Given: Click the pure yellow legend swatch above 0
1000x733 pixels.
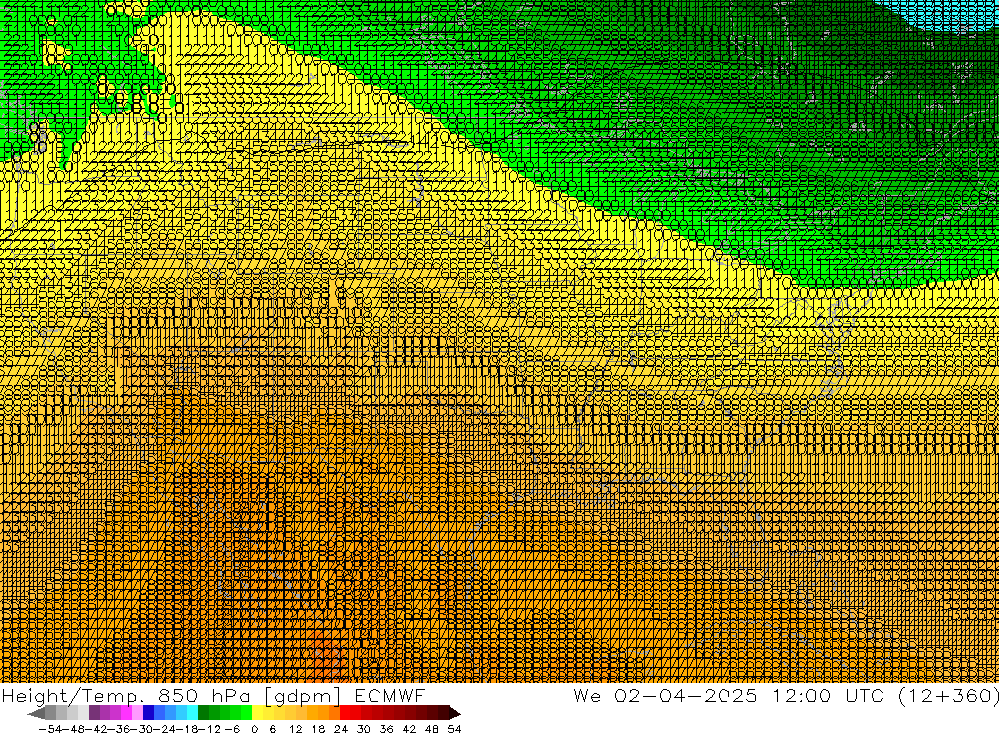Looking at the screenshot, I should (258, 713).
